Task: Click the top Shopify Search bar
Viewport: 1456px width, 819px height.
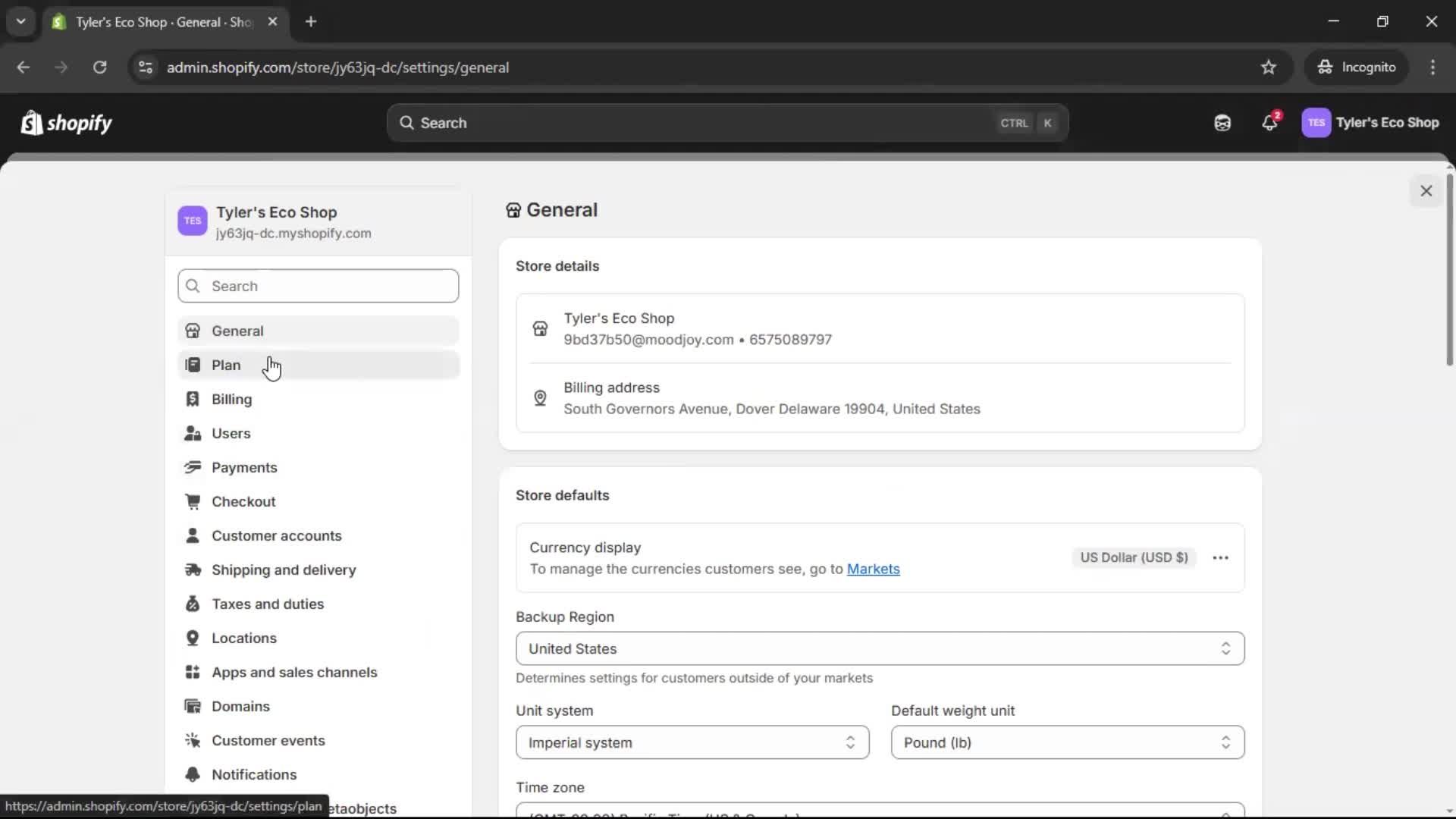Action: click(727, 123)
